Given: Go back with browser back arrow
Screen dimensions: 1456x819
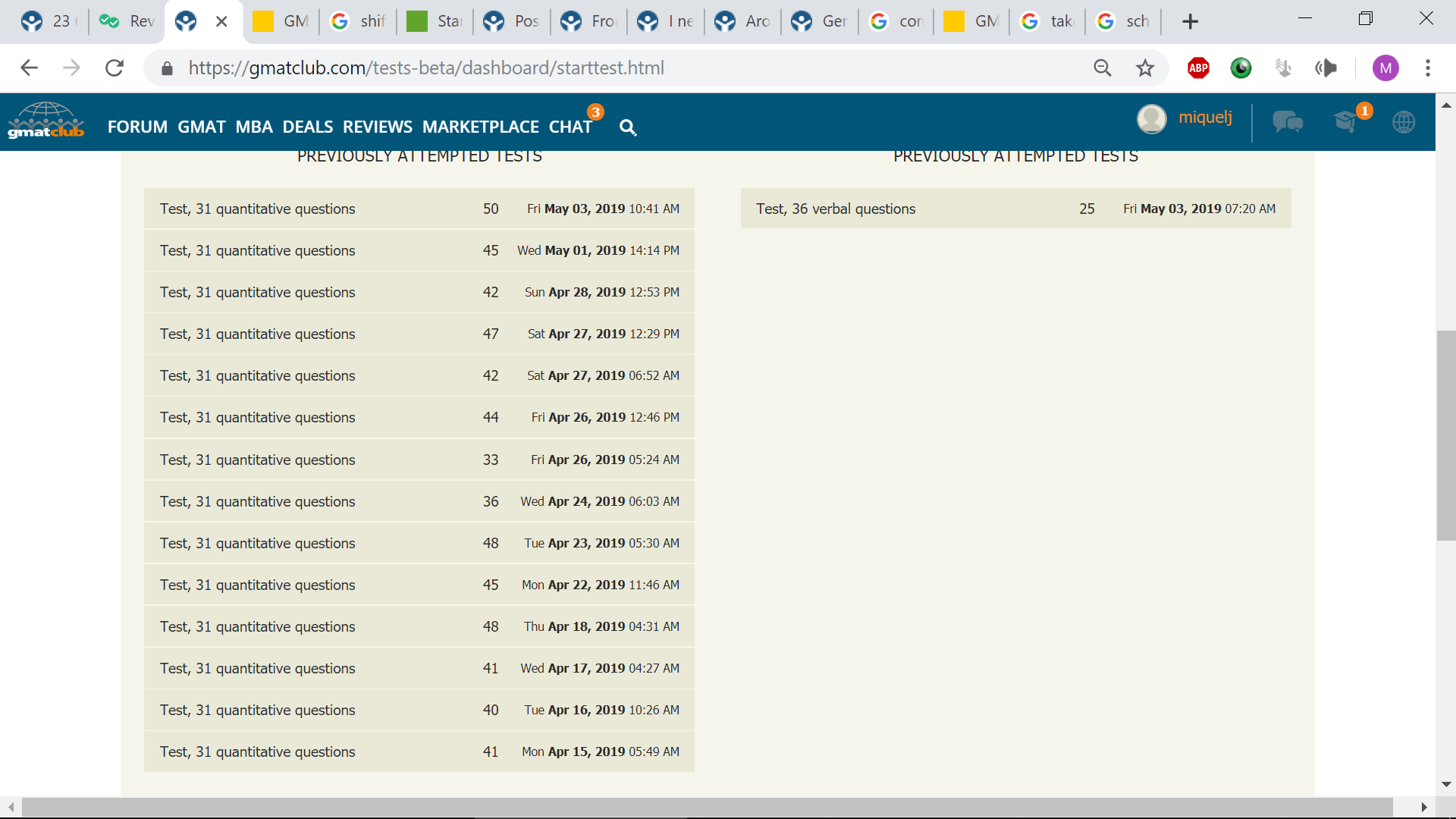Looking at the screenshot, I should tap(29, 68).
